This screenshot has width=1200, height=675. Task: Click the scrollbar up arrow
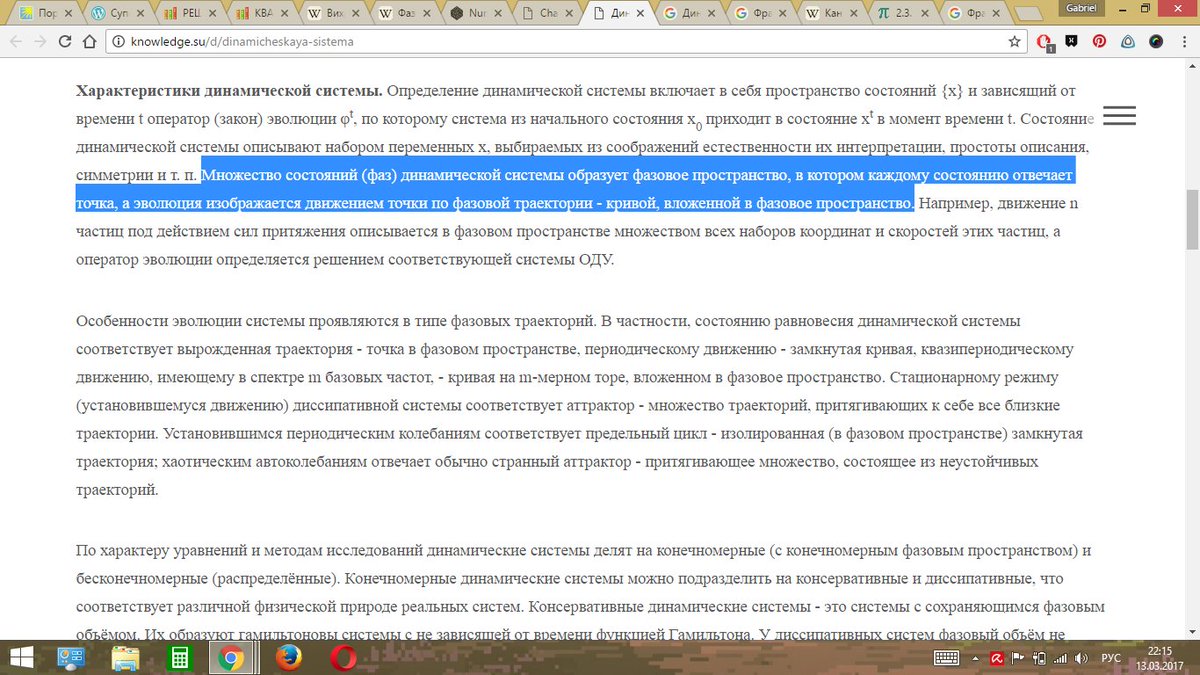click(x=1191, y=66)
